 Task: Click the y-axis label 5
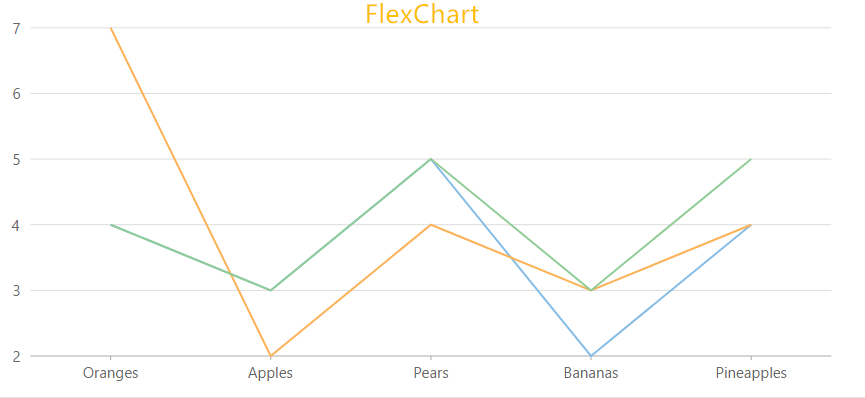[x=16, y=160]
